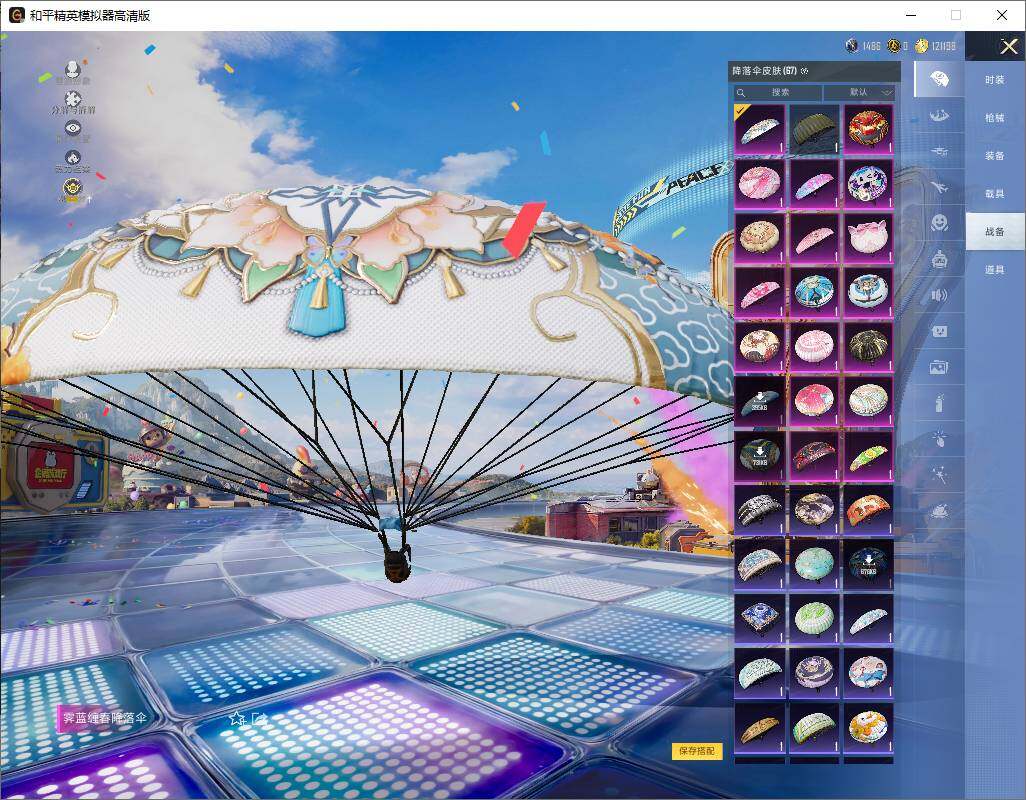Switch to the 枪械 tab
Viewport: 1026px width, 800px height.
(x=995, y=118)
